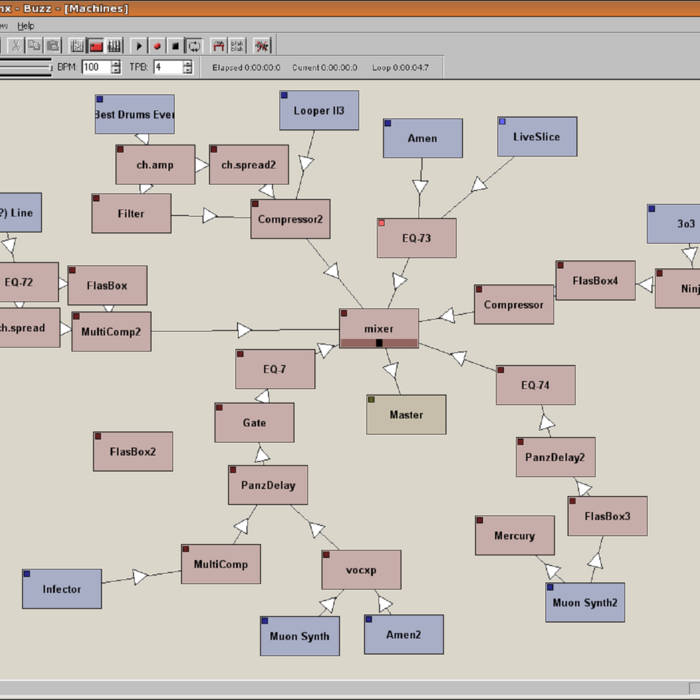This screenshot has width=700, height=700.
Task: Click the mixer machine's pan slider bar
Action: pyautogui.click(x=378, y=343)
